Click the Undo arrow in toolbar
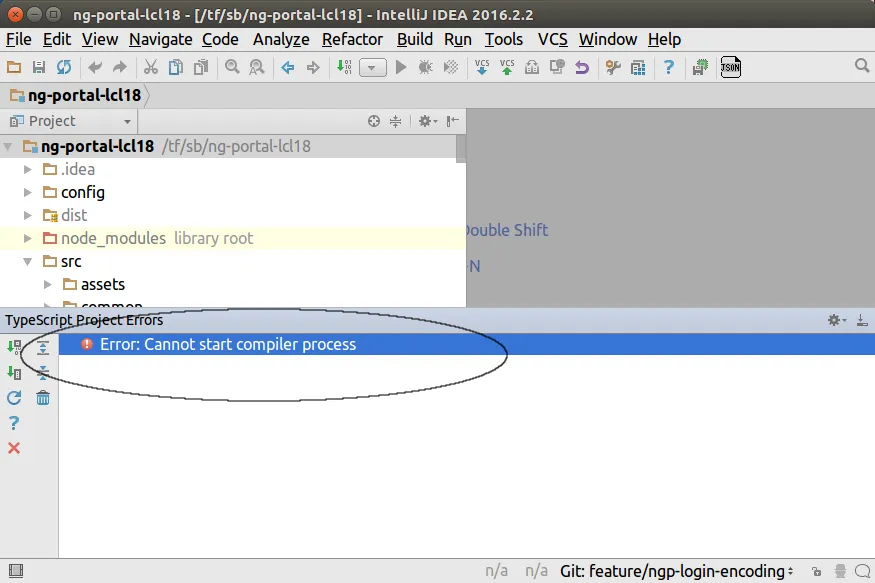The width and height of the screenshot is (875, 583). (x=95, y=68)
